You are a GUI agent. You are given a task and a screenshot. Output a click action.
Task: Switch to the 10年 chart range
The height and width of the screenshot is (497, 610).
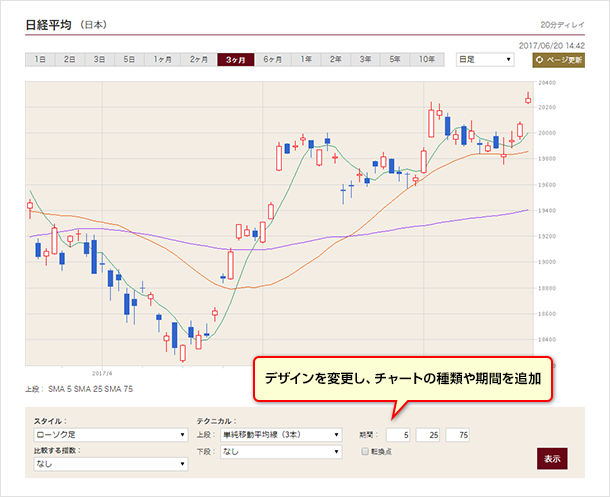tap(428, 60)
